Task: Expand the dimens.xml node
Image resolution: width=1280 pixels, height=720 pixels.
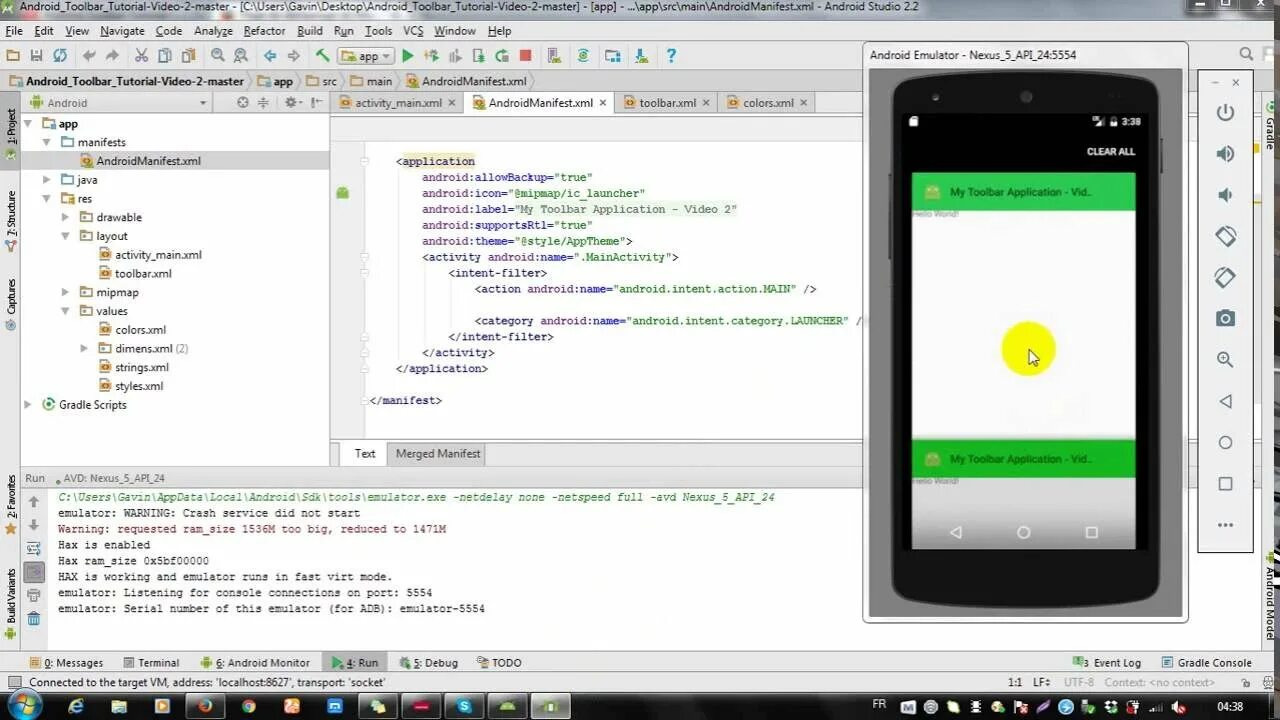Action: pos(85,349)
